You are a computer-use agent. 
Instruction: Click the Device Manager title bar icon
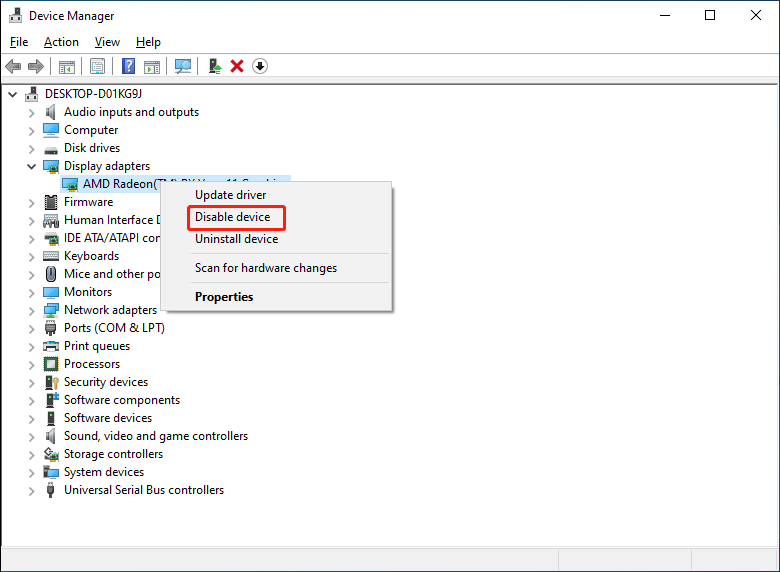pos(16,15)
